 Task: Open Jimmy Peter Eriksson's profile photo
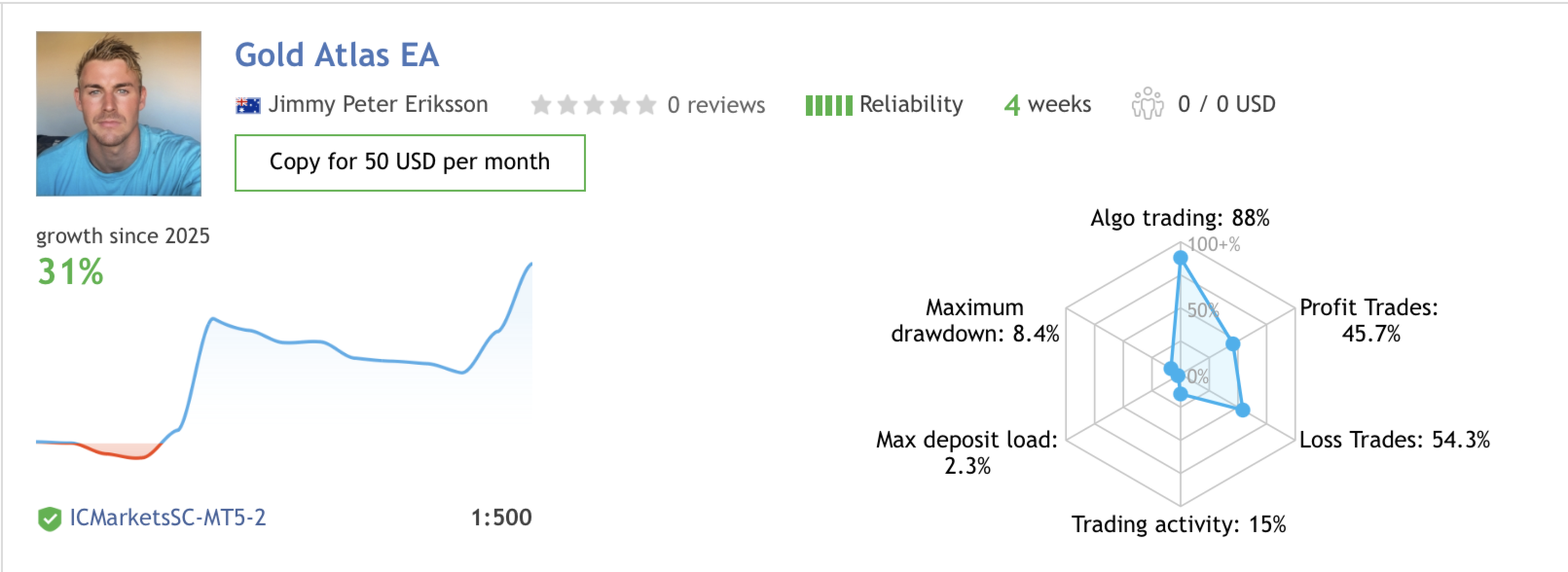(x=119, y=110)
